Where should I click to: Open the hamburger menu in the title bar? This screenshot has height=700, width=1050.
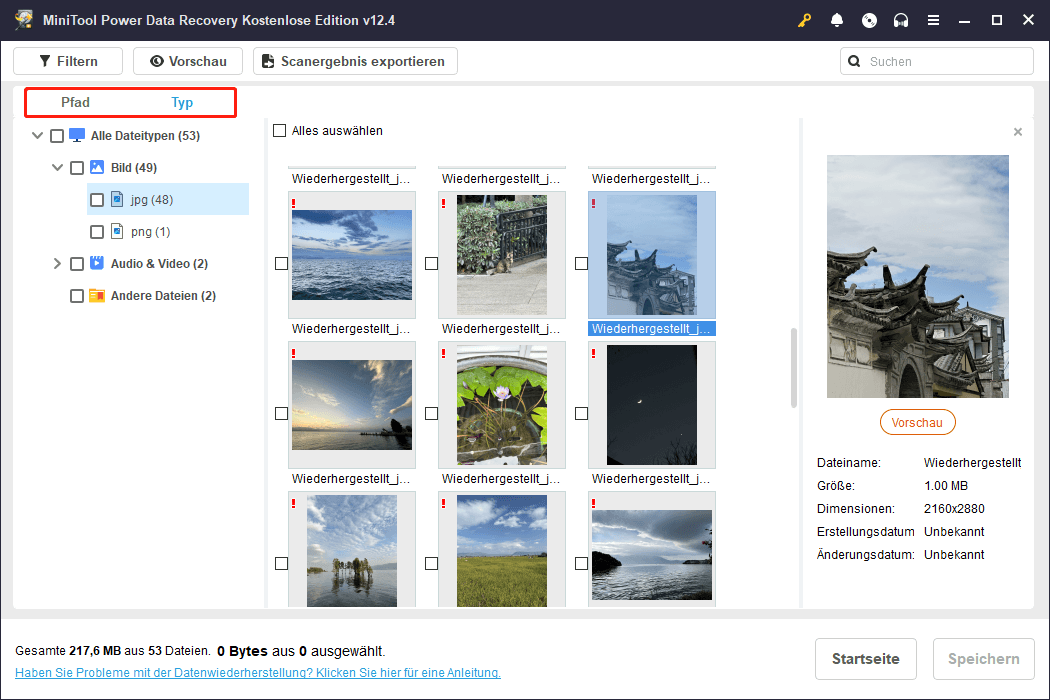[x=933, y=20]
